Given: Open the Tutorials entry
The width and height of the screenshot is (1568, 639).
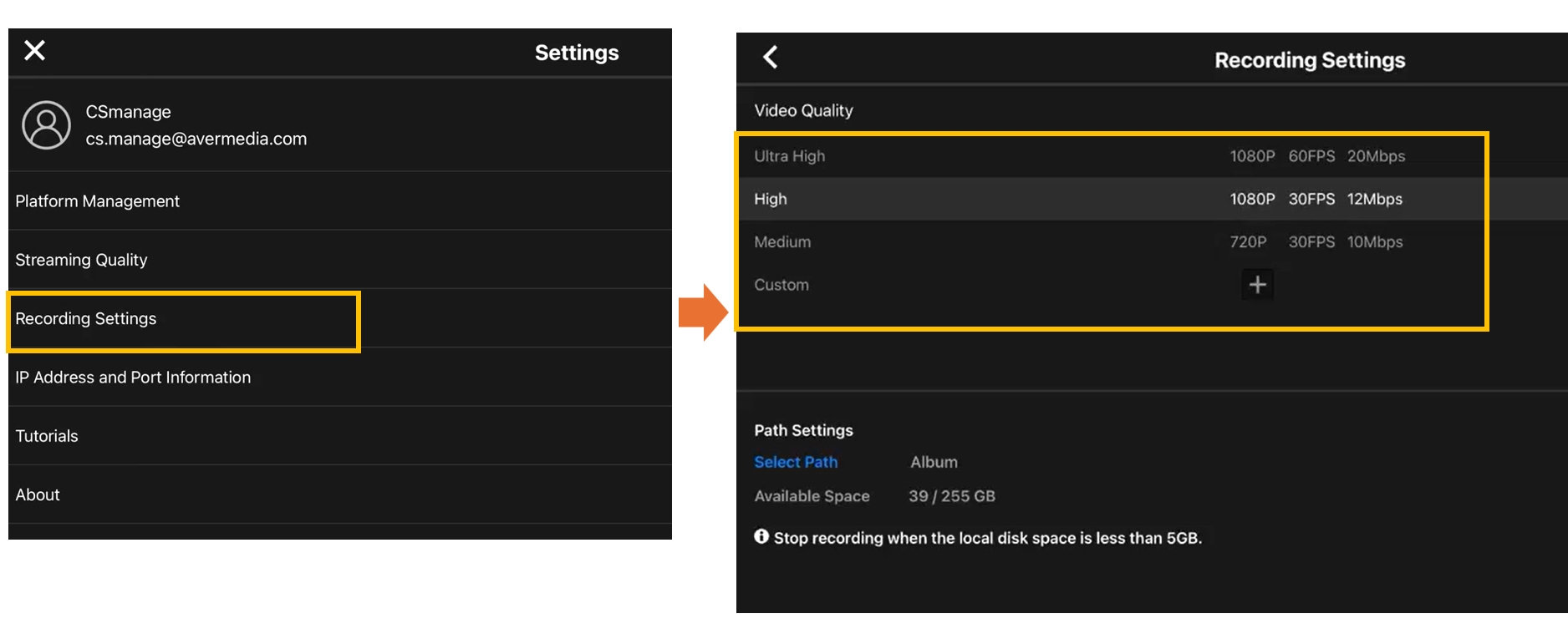Looking at the screenshot, I should click(x=47, y=436).
